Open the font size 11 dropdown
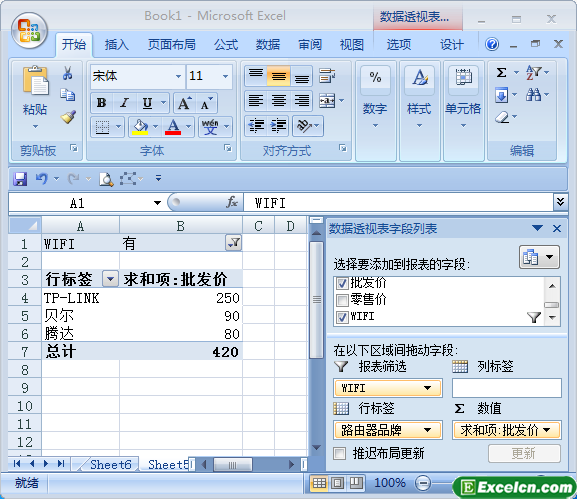The image size is (577, 499). tap(225, 76)
